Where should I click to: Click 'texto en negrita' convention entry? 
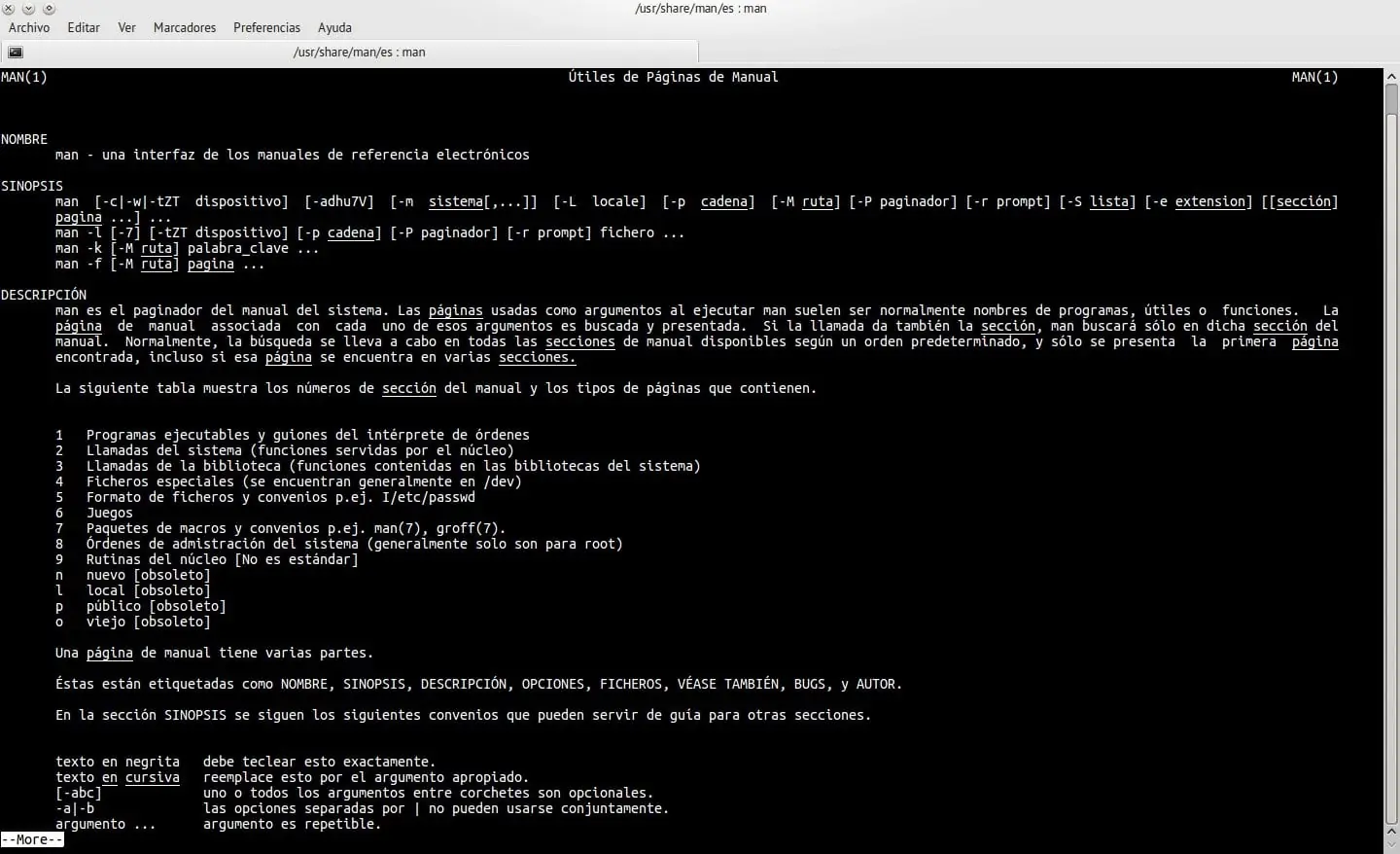118,762
